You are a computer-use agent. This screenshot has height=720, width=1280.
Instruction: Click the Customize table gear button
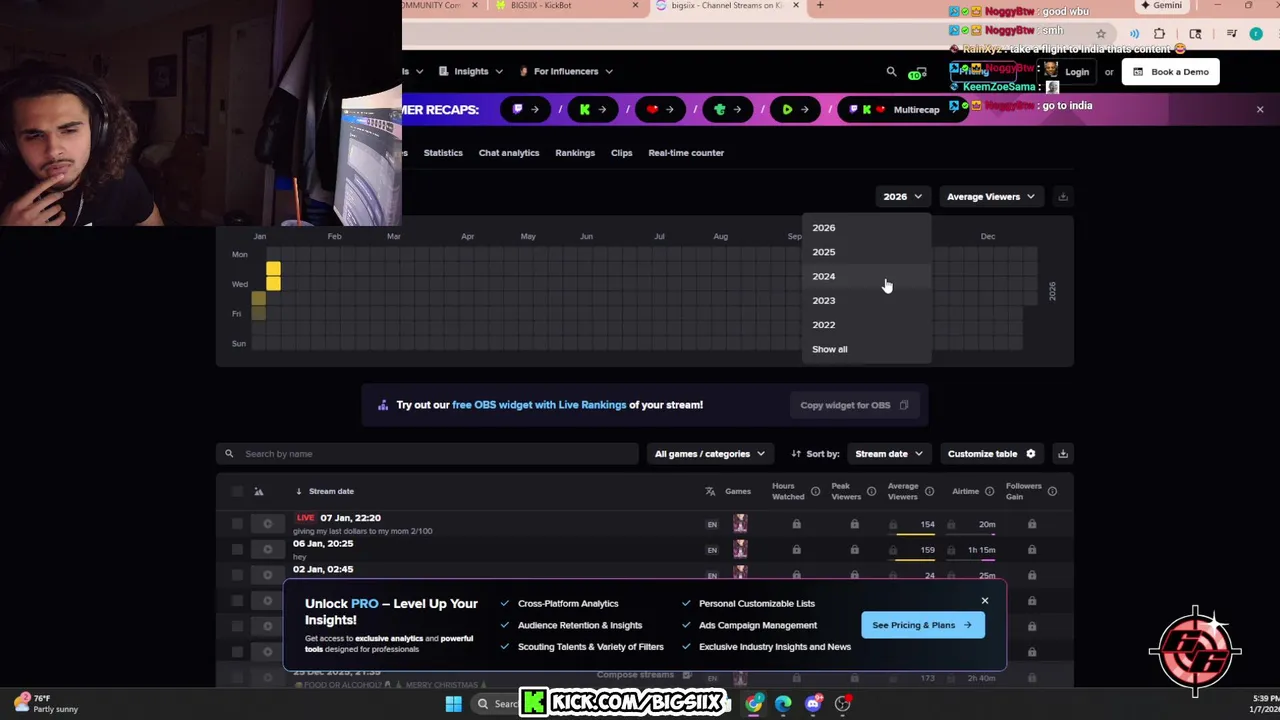(992, 454)
